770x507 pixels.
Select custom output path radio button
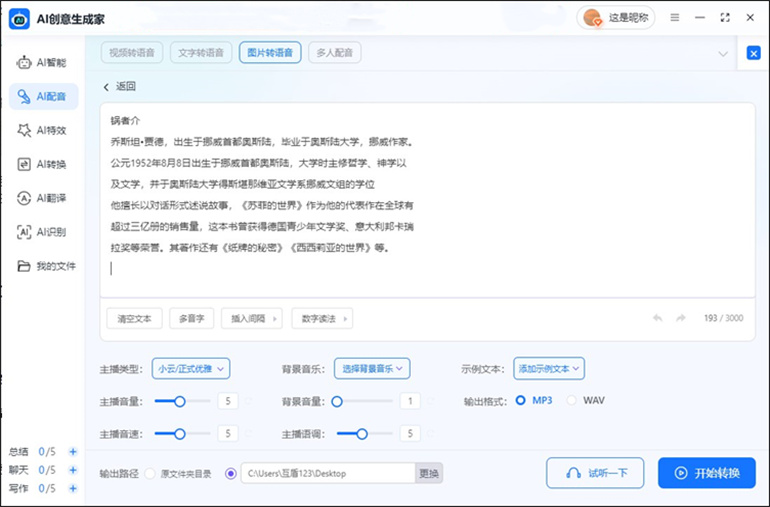(230, 474)
